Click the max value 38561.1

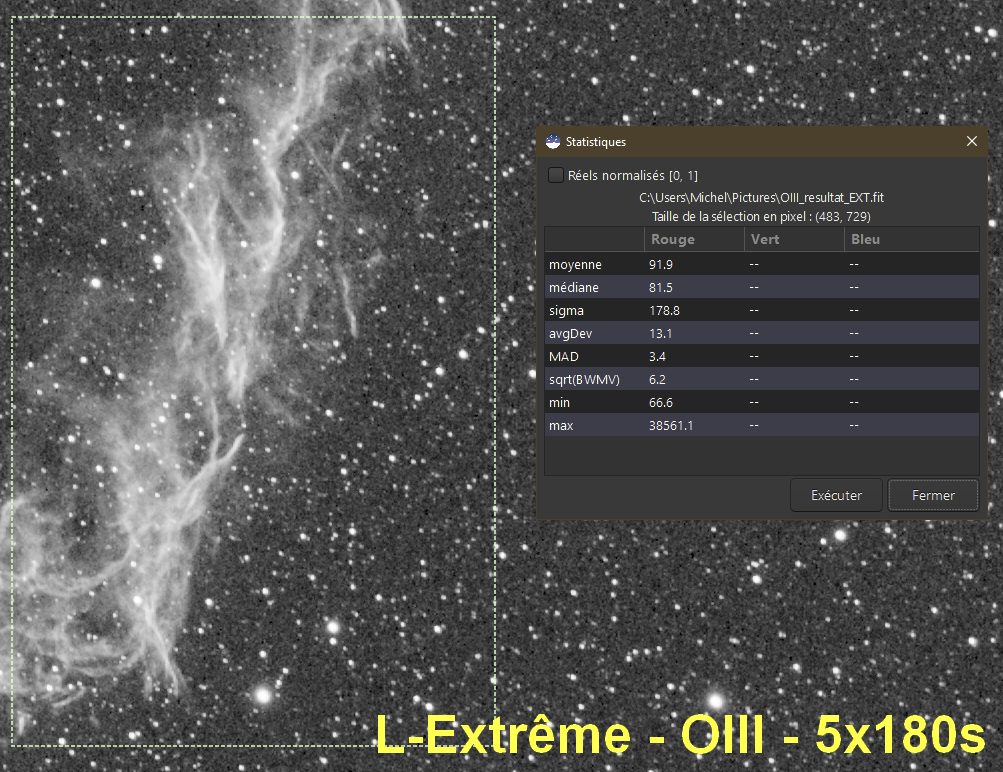tap(671, 425)
